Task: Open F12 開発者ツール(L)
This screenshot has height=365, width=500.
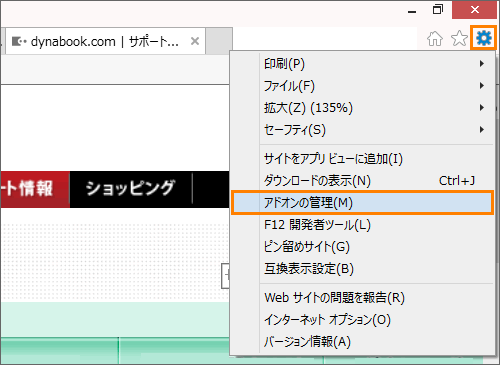Action: point(362,225)
